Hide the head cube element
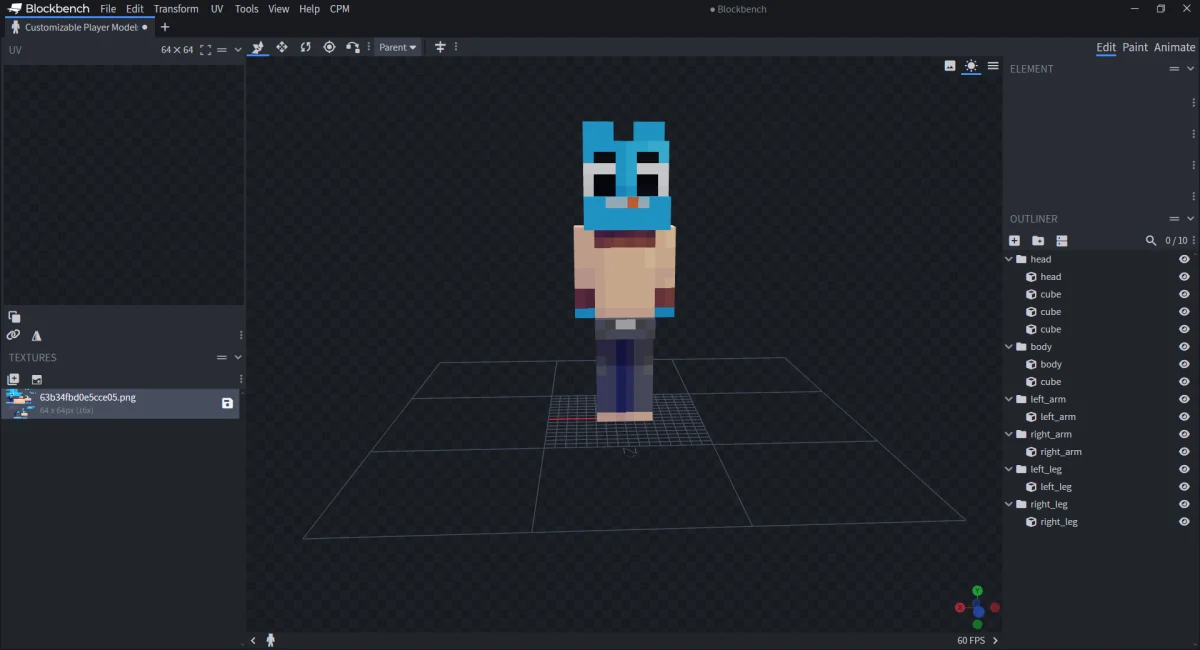This screenshot has width=1200, height=650. click(1184, 277)
